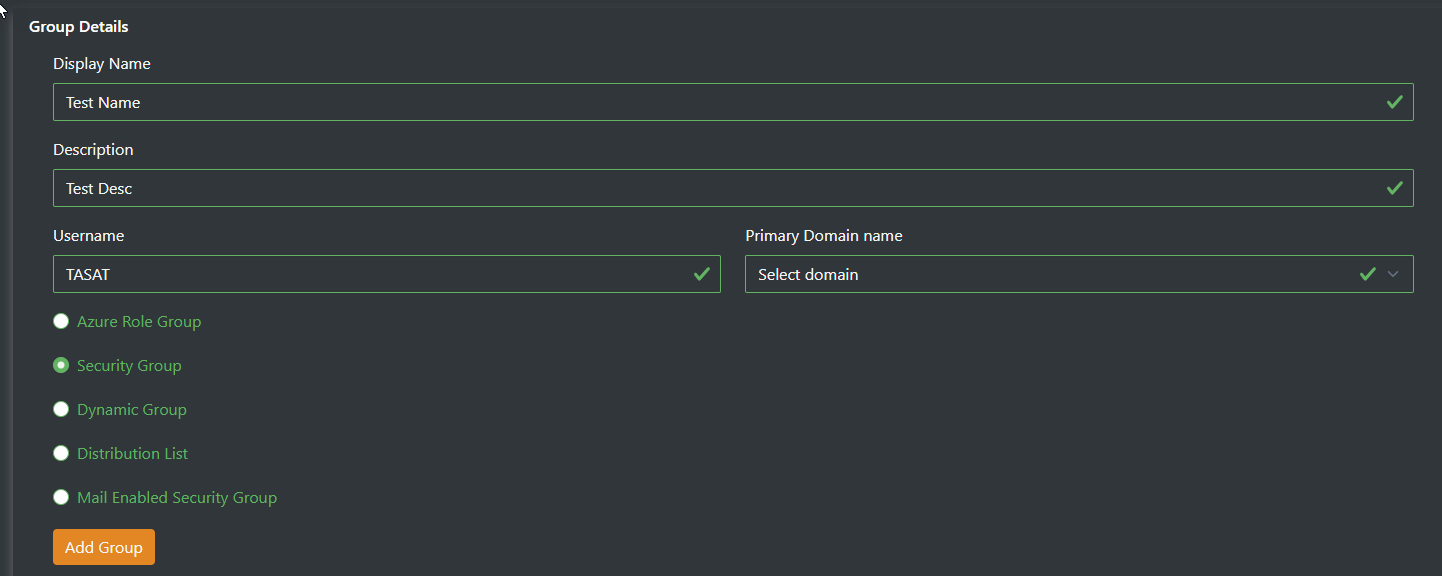This screenshot has height=576, width=1442.
Task: Click the checkmark icon in Username field
Action: click(701, 273)
